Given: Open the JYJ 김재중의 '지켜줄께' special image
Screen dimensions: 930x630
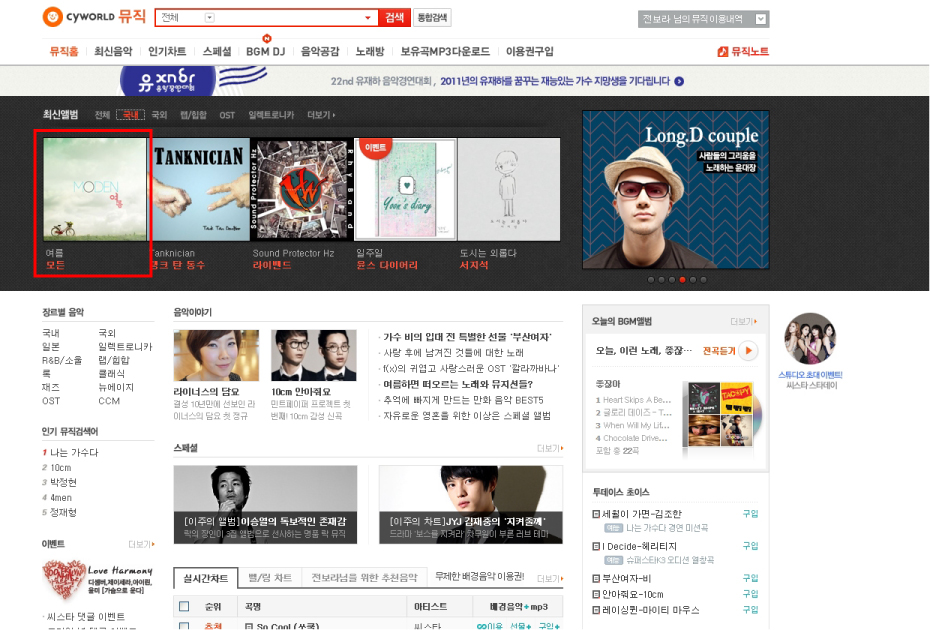Looking at the screenshot, I should click(x=471, y=505).
